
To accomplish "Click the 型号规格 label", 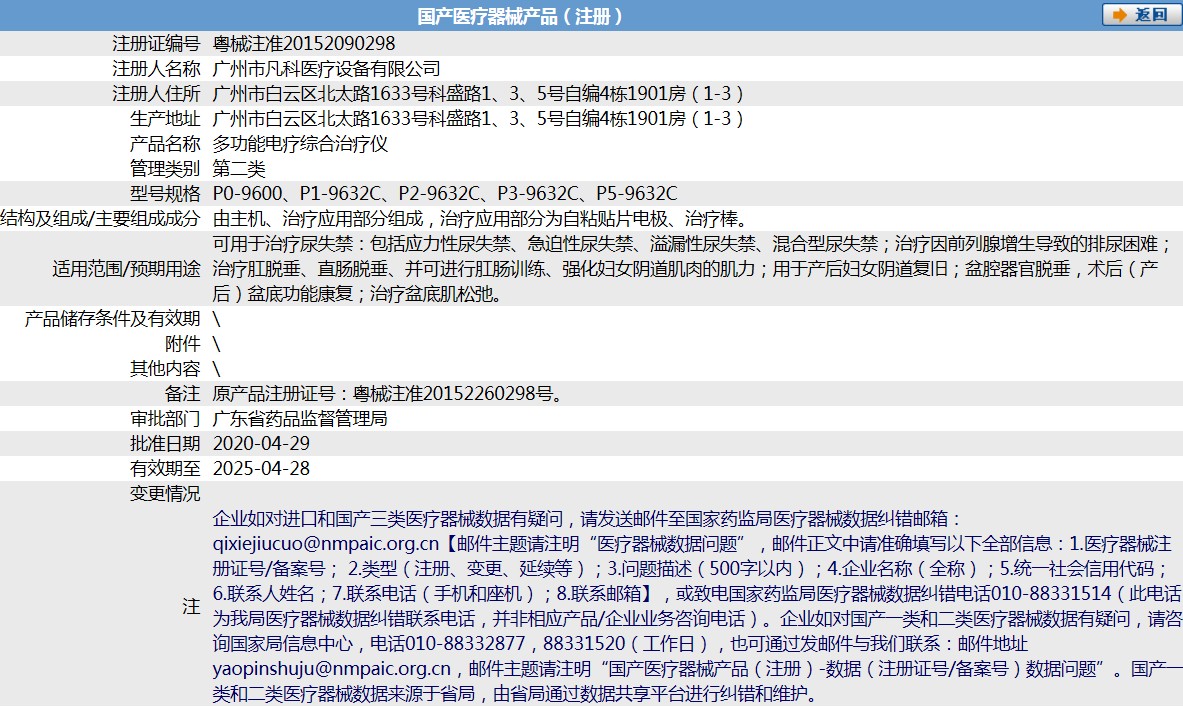I will pos(165,193).
